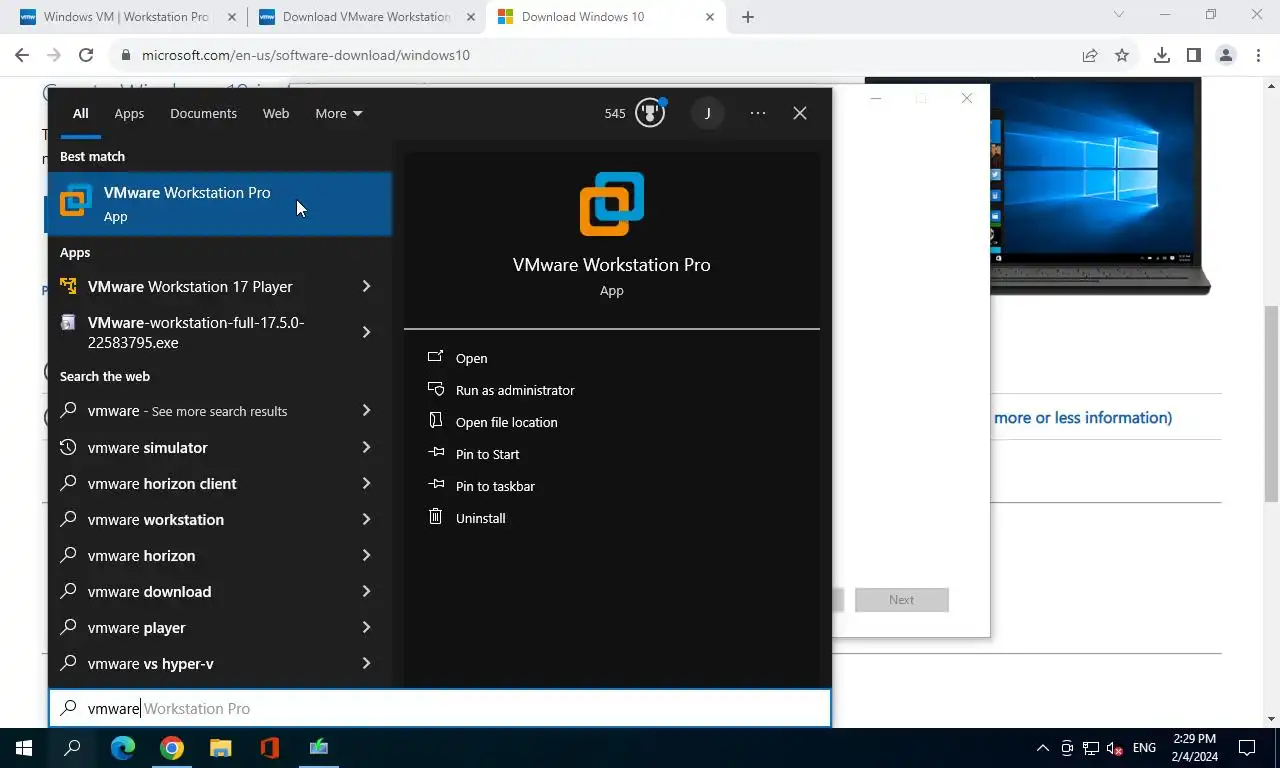The image size is (1280, 768).
Task: Click the Uninstall trash icon
Action: click(435, 517)
